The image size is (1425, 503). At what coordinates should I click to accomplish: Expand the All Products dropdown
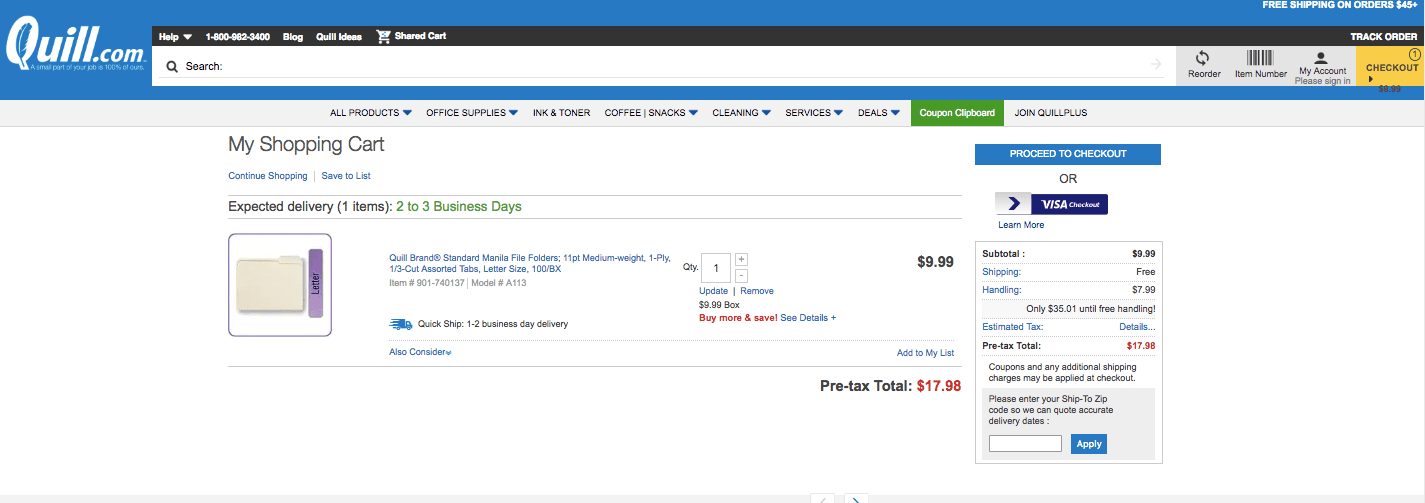coord(371,113)
